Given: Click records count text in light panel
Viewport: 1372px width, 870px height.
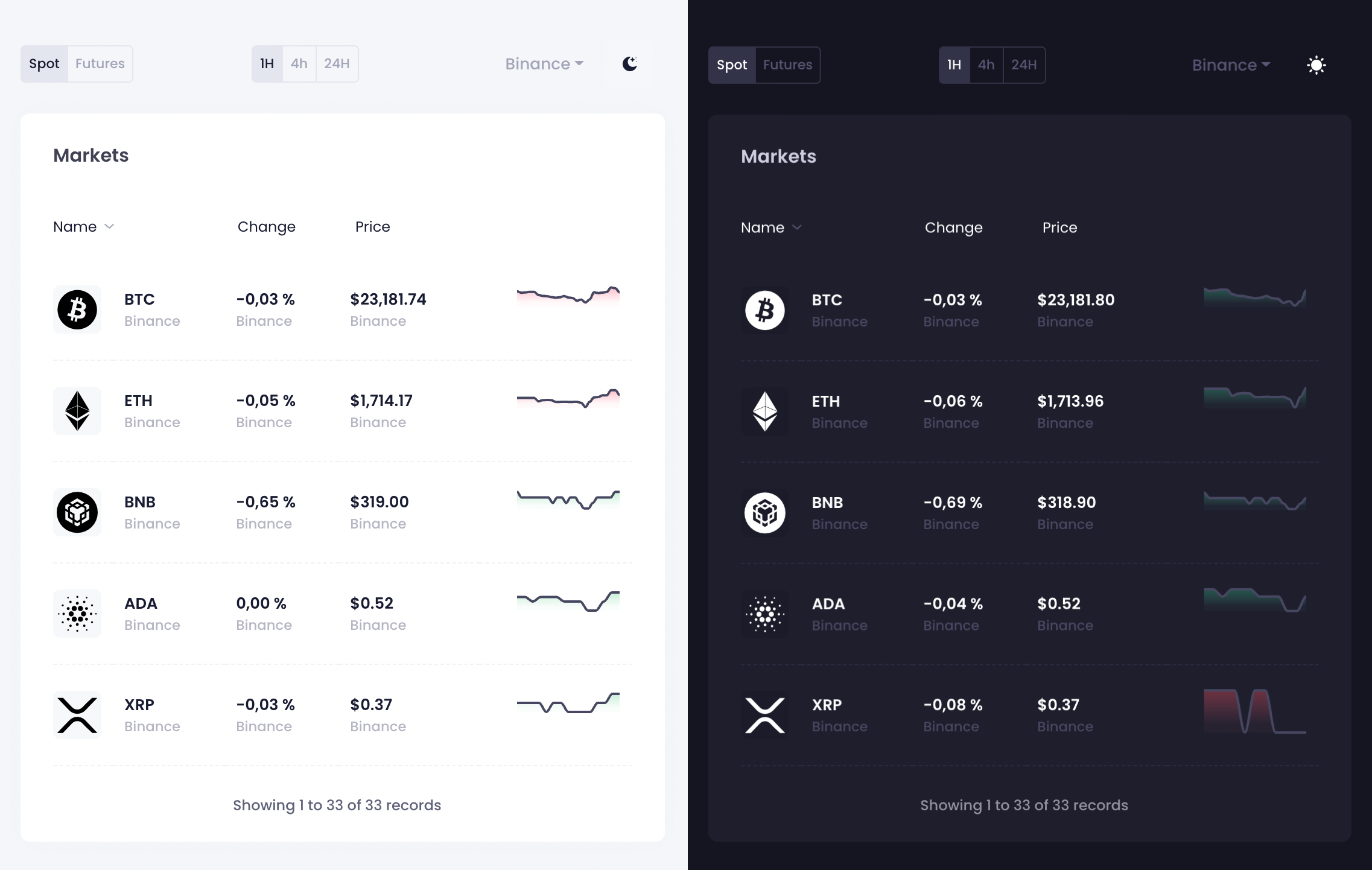Looking at the screenshot, I should pyautogui.click(x=337, y=805).
